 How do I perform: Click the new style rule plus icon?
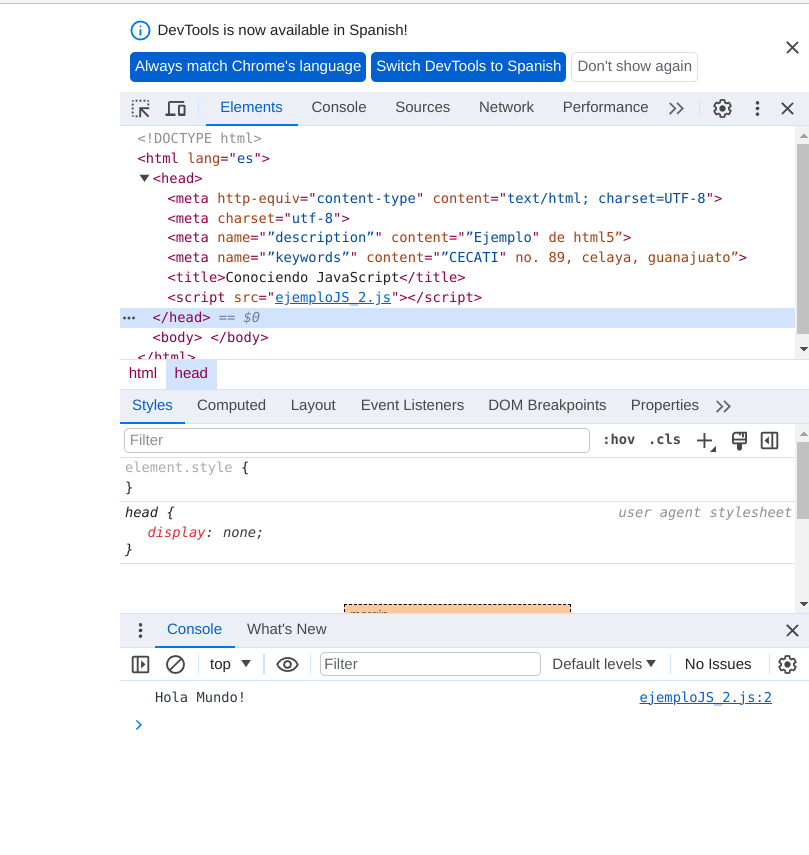point(705,440)
